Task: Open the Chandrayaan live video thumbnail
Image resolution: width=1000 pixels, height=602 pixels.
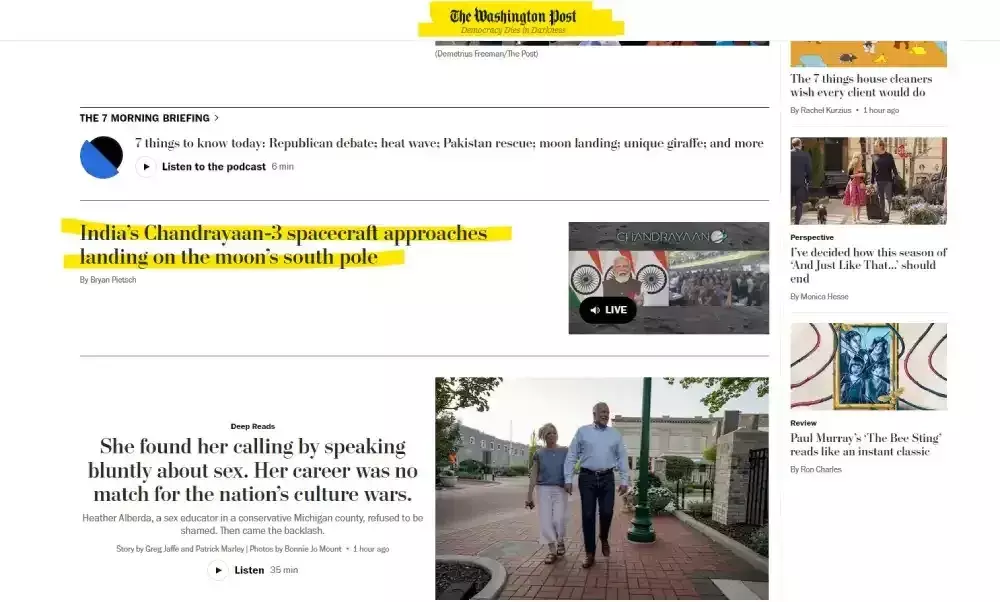Action: point(668,277)
